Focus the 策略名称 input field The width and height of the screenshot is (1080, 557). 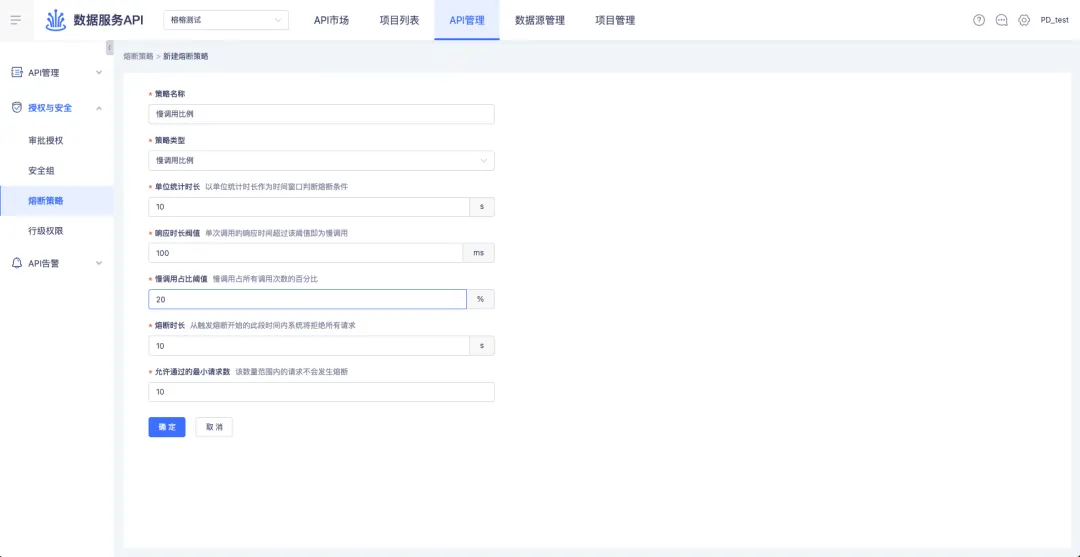tap(321, 114)
